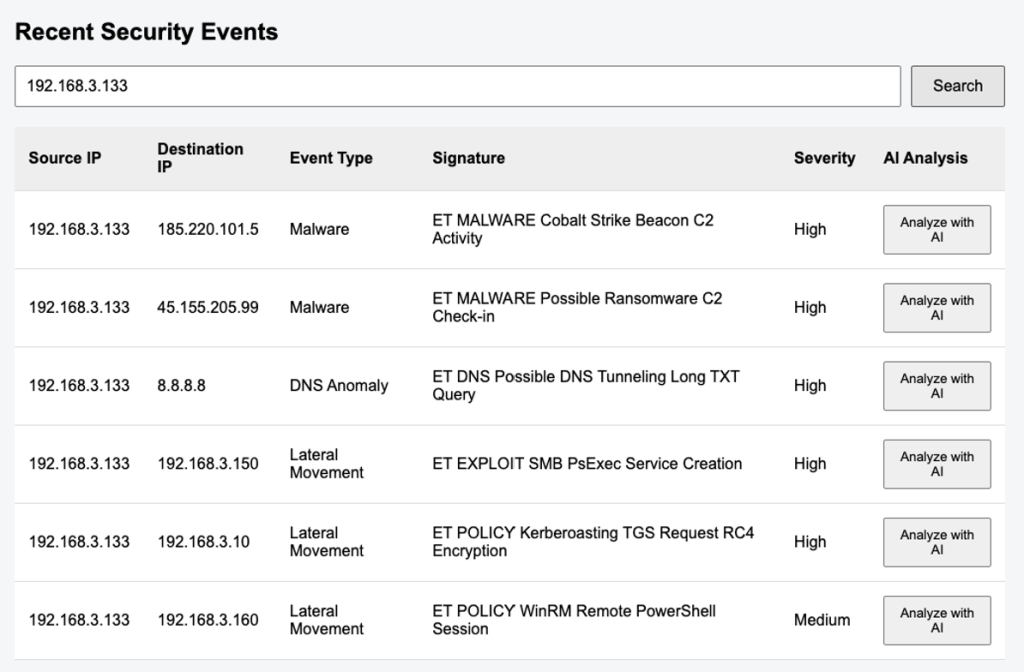Click Lateral Movement in the PsExec row
Viewport: 1024px width, 672px height.
pos(327,464)
